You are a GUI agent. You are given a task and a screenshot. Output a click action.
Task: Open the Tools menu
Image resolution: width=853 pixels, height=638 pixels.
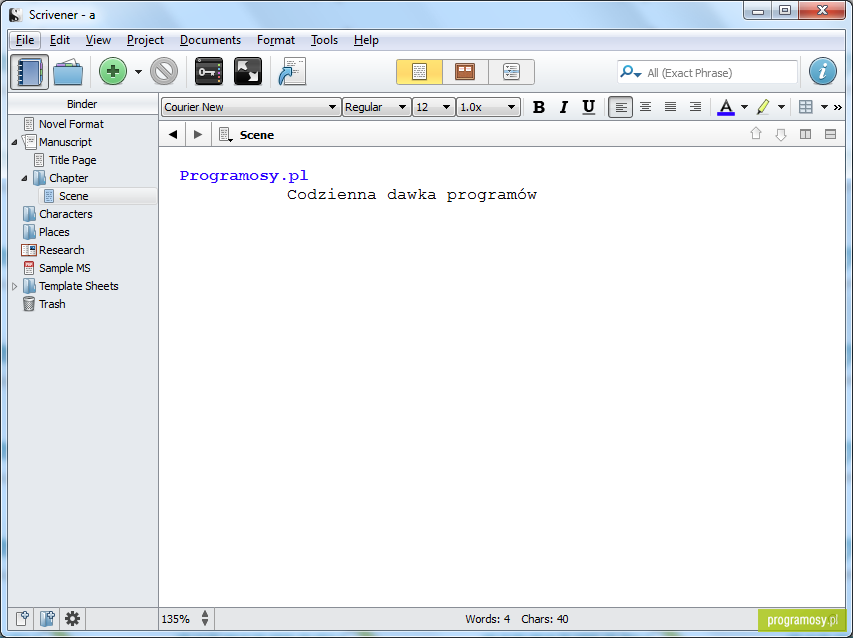tap(324, 40)
